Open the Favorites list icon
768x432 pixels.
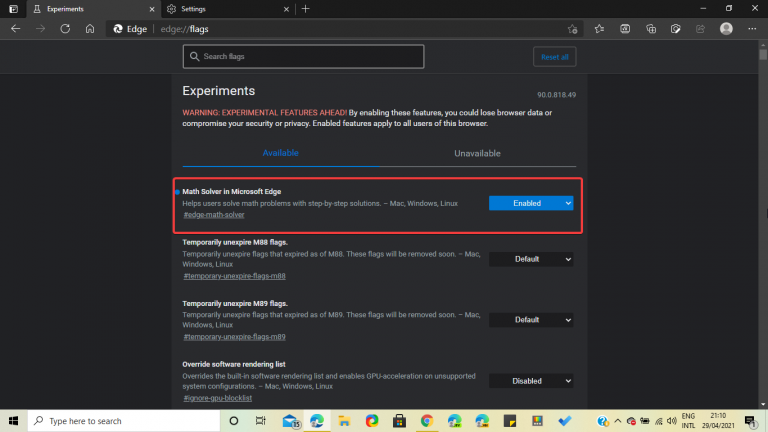pos(600,29)
